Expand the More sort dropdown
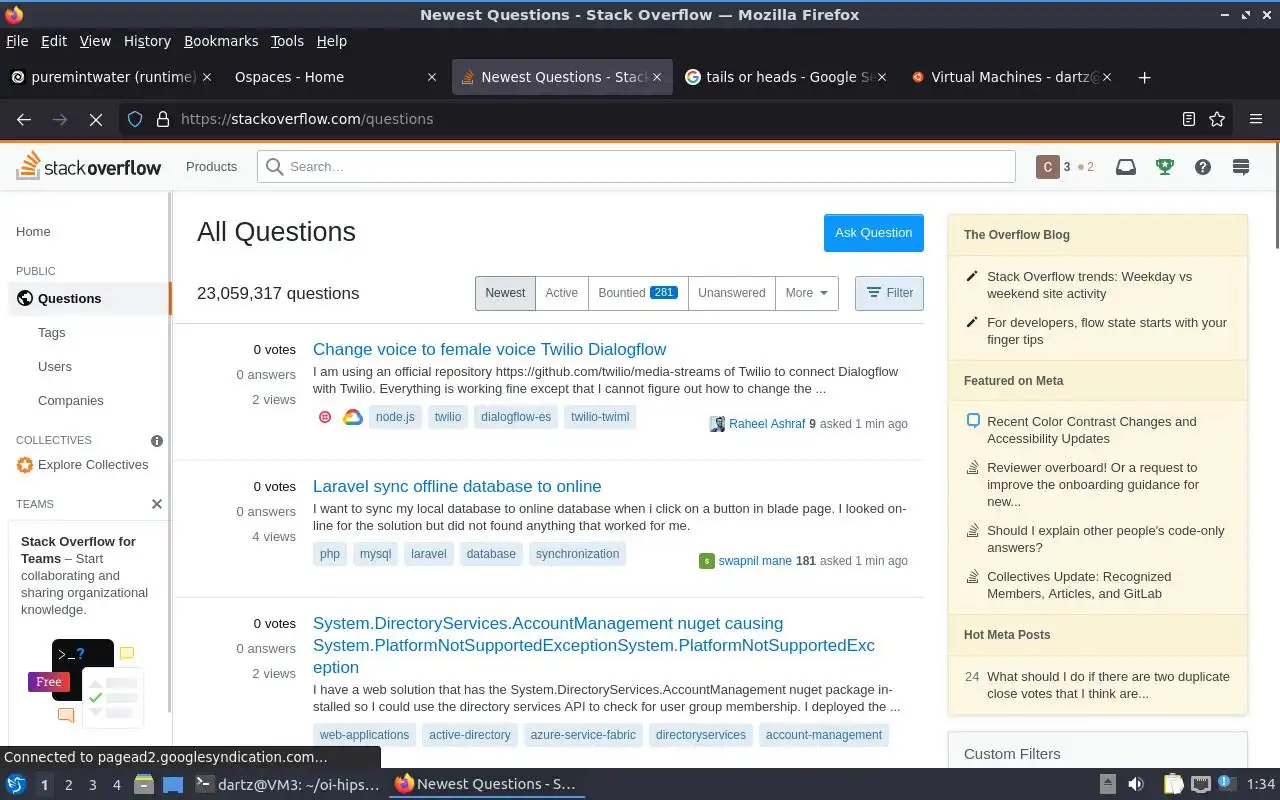 tap(807, 293)
